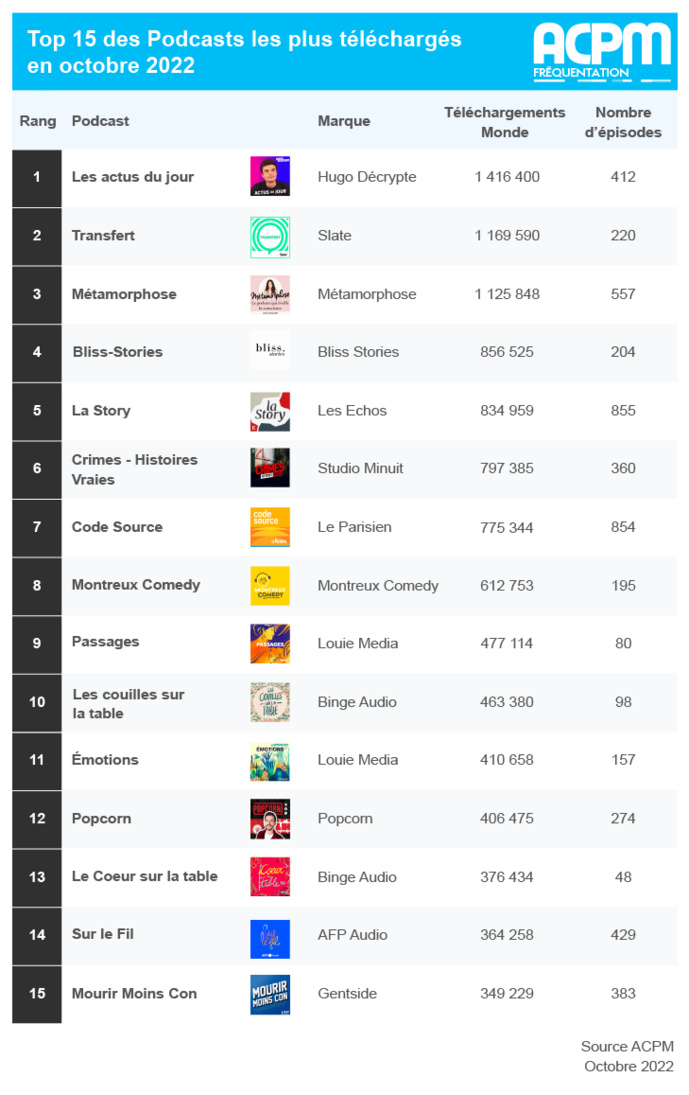Select the Métamorphose podcast artwork

click(270, 294)
